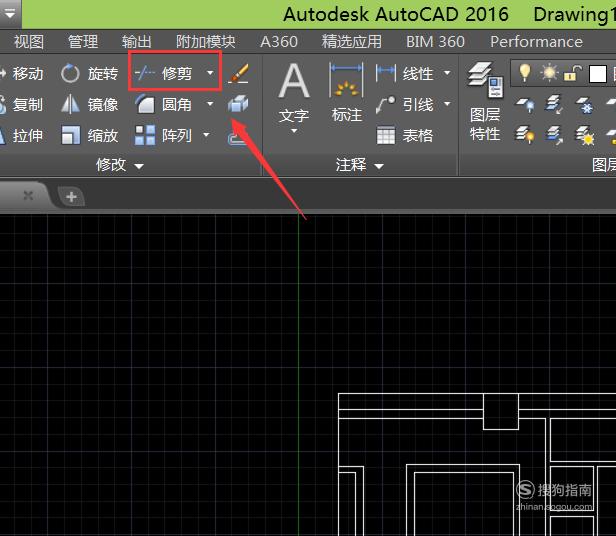Activate the 镜像 (Mirror) tool
This screenshot has width=616, height=536.
pyautogui.click(x=90, y=105)
